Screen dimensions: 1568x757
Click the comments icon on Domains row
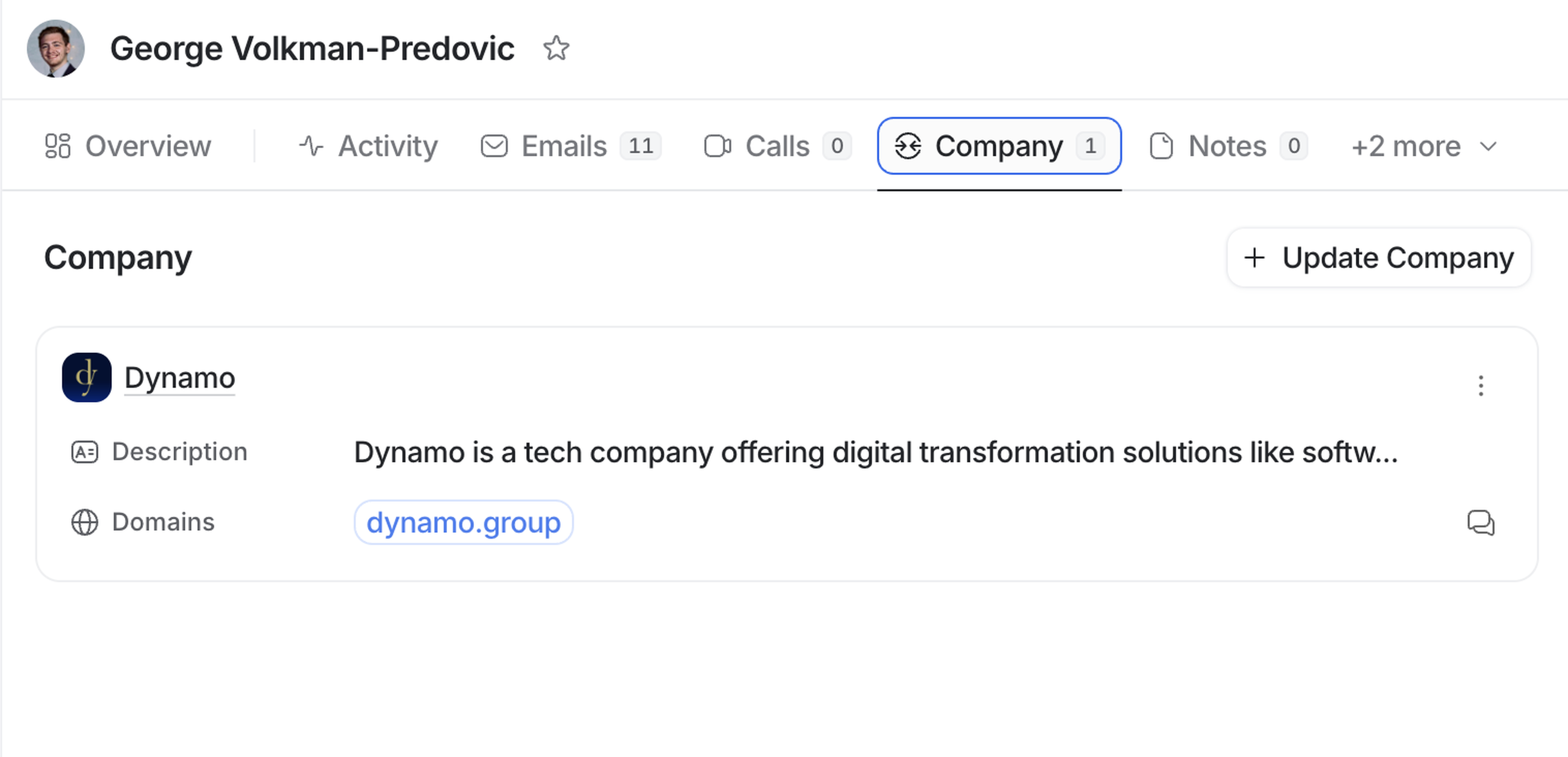tap(1480, 522)
